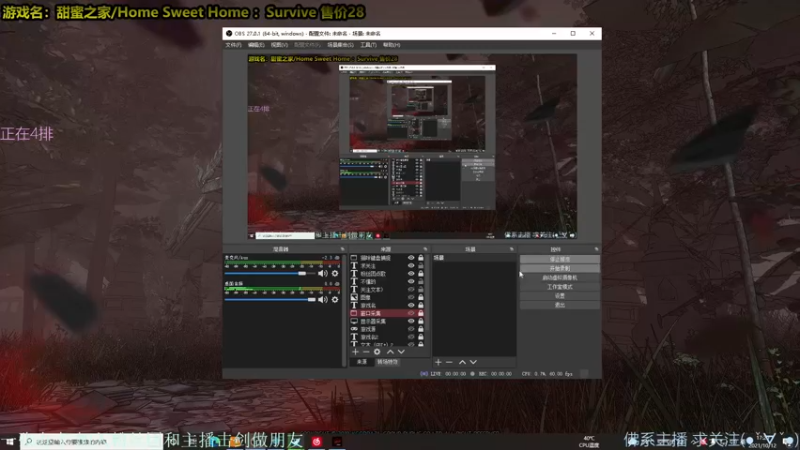Viewport: 800px width, 450px height.
Task: Click the OBS preview canvas
Action: (x=412, y=147)
